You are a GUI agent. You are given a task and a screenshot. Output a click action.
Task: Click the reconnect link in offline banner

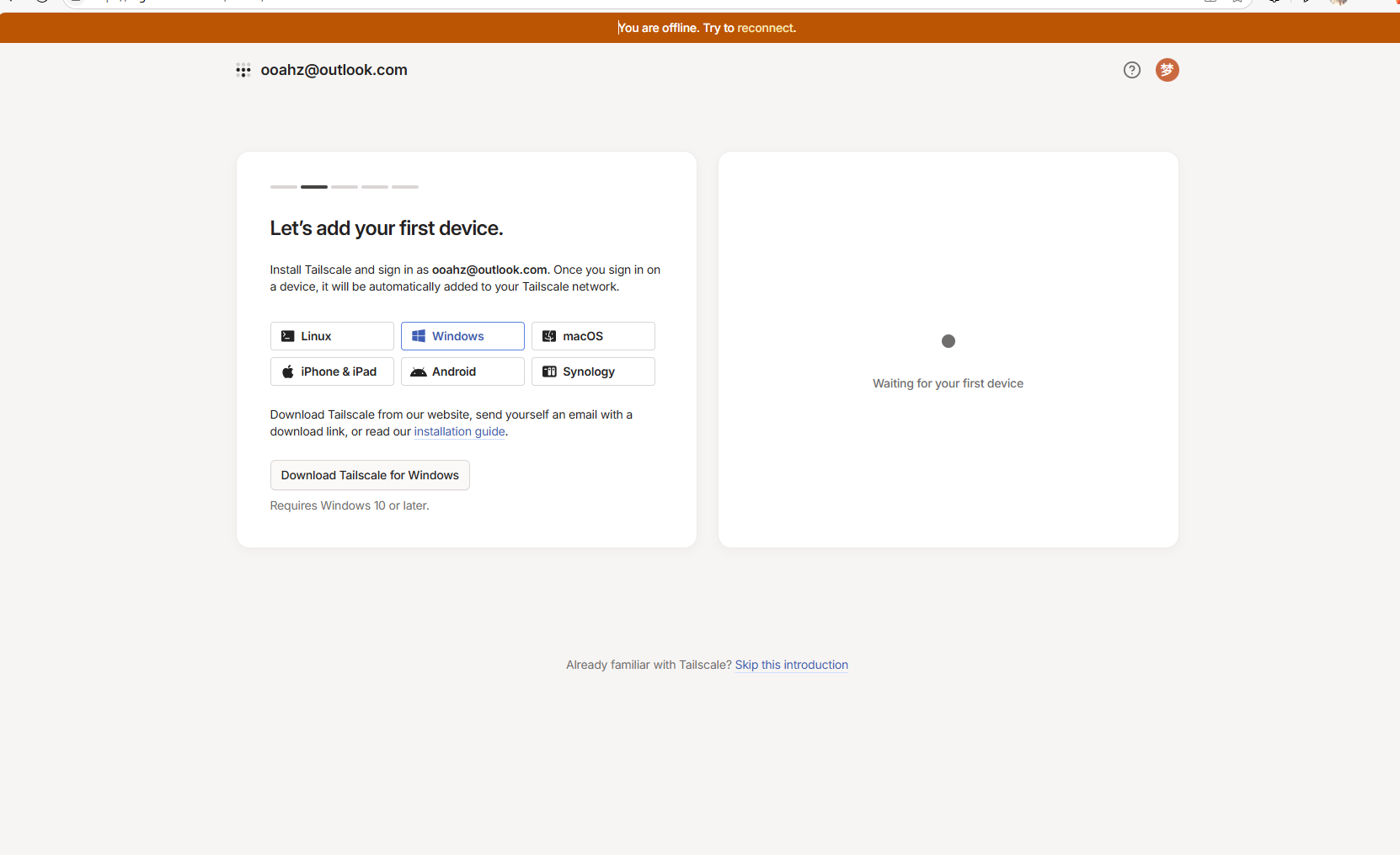765,28
